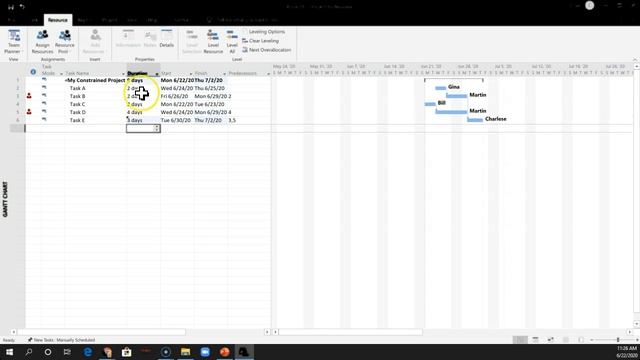Open the Task Name column filter dropdown
Screen dimensions: 640x360
[x=123, y=74]
